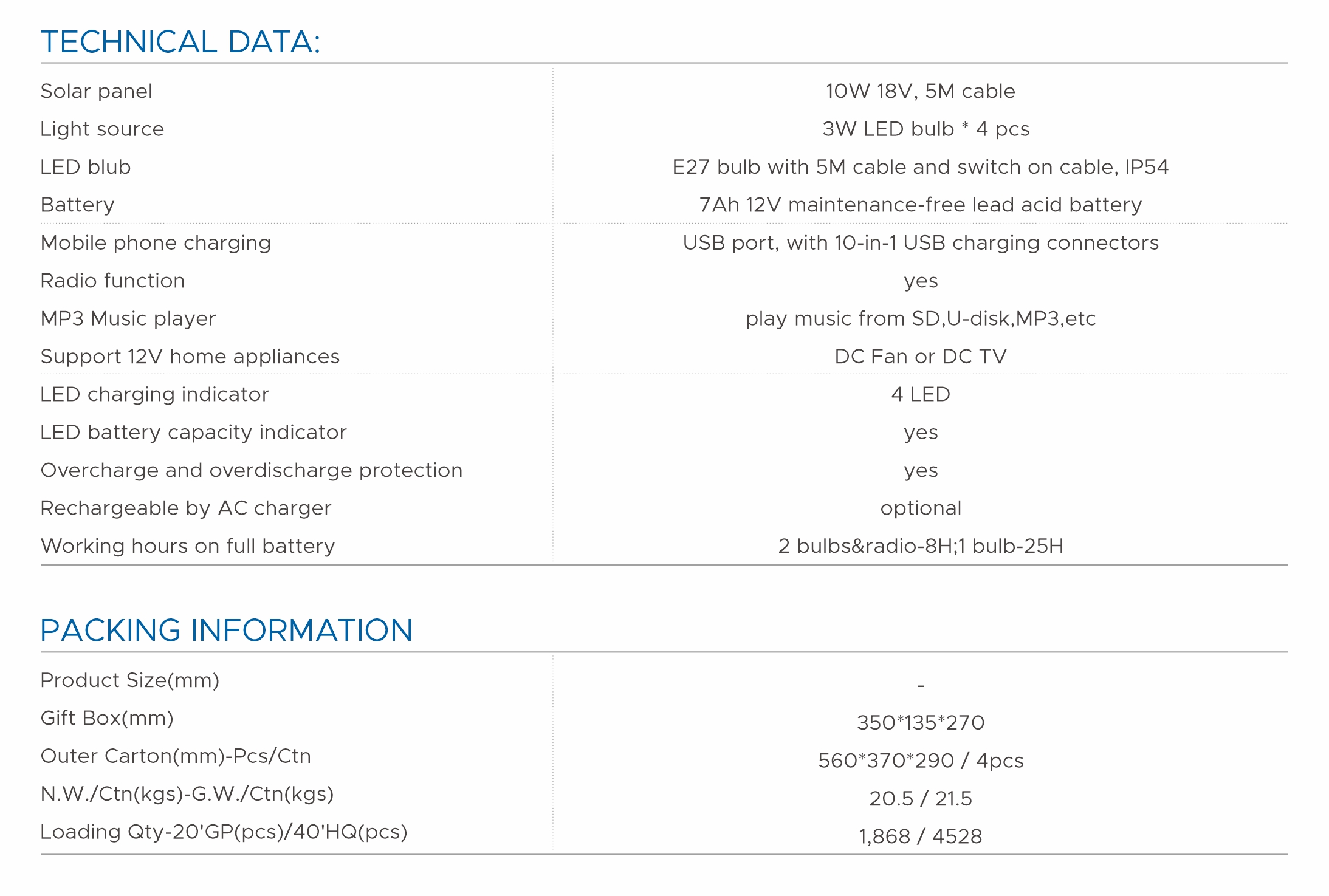The image size is (1329, 896).
Task: Select Overcharge and overdischarge protection label
Action: 252,470
